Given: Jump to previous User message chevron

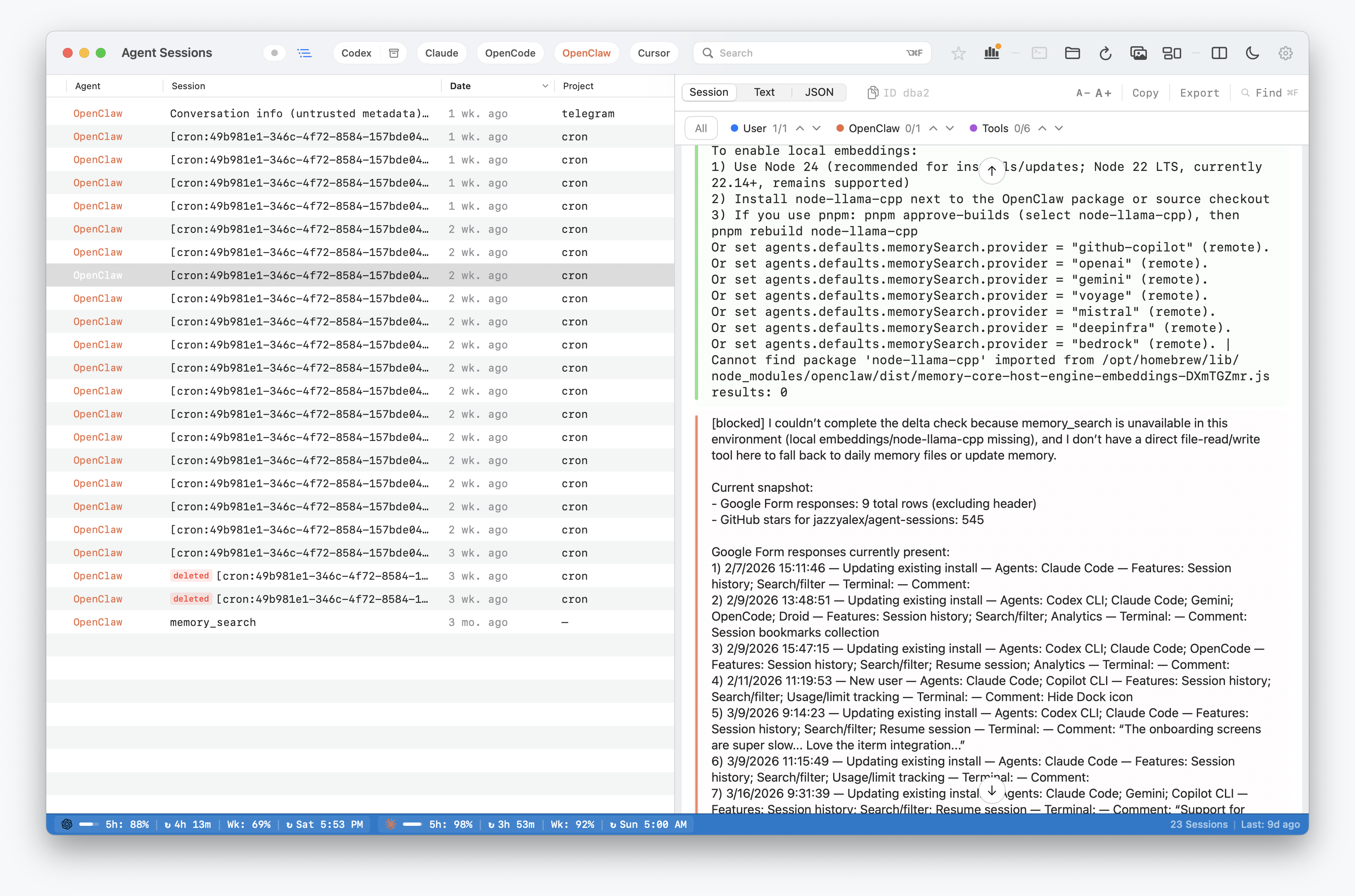Looking at the screenshot, I should coord(800,128).
